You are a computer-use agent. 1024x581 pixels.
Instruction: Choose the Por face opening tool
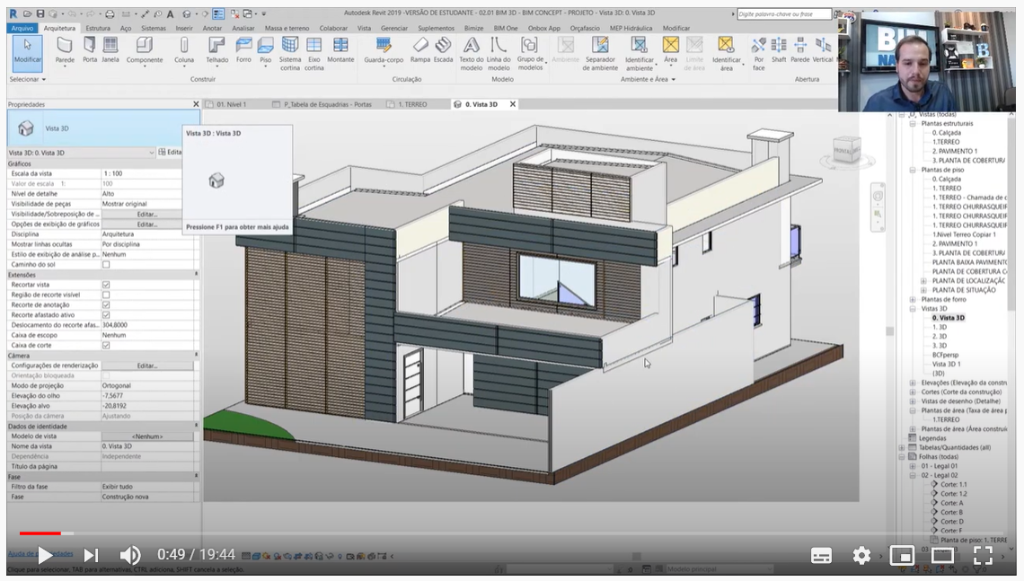tap(758, 54)
